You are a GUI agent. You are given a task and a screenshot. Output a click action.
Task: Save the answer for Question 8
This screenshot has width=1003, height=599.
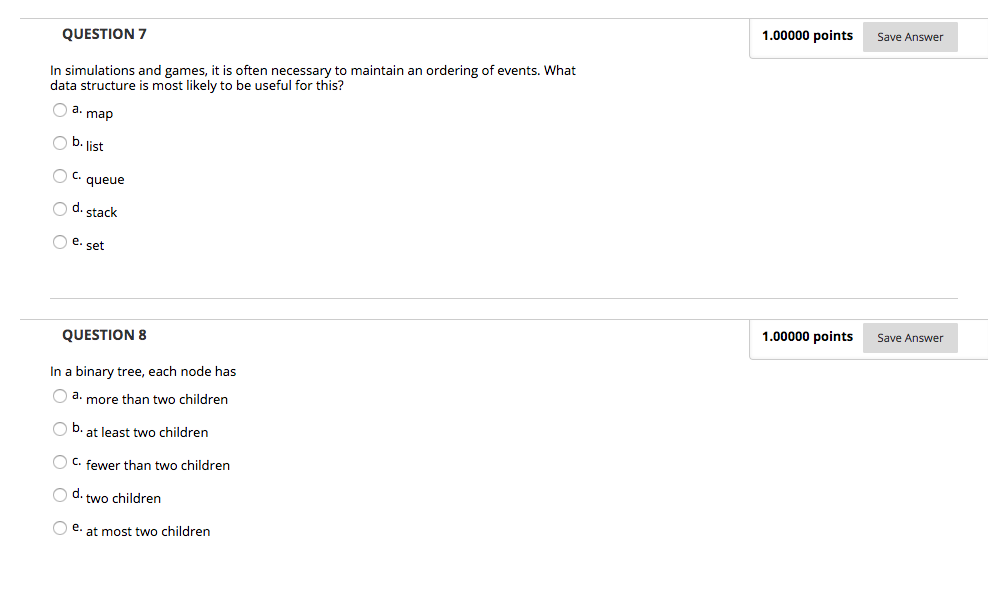point(909,338)
